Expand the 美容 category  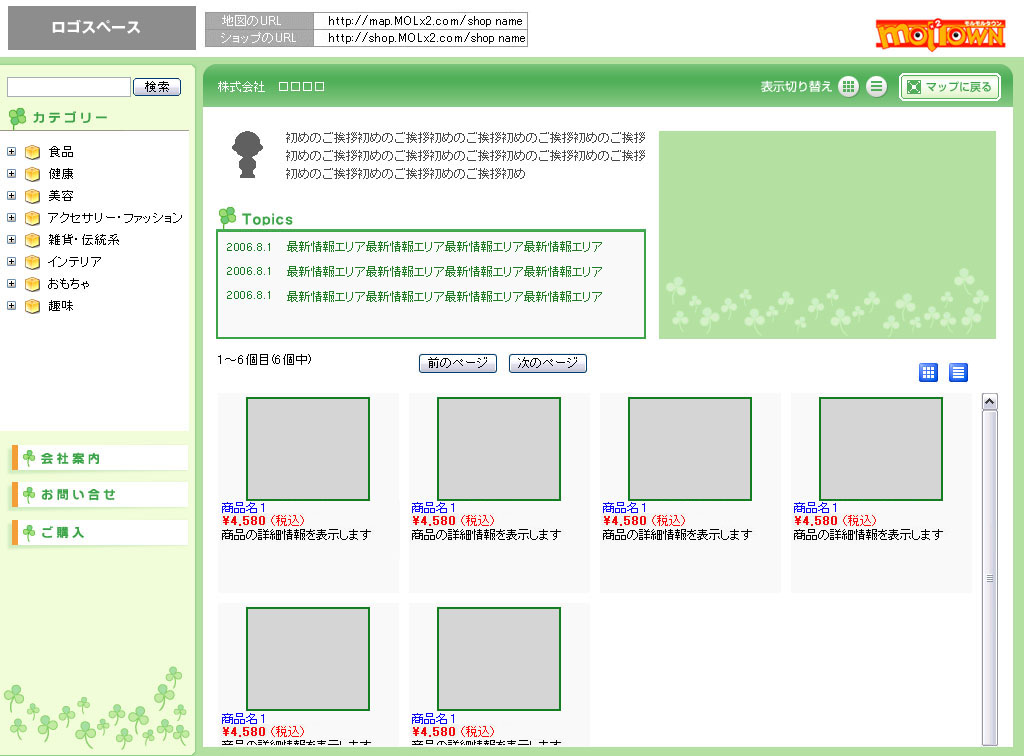pyautogui.click(x=11, y=195)
